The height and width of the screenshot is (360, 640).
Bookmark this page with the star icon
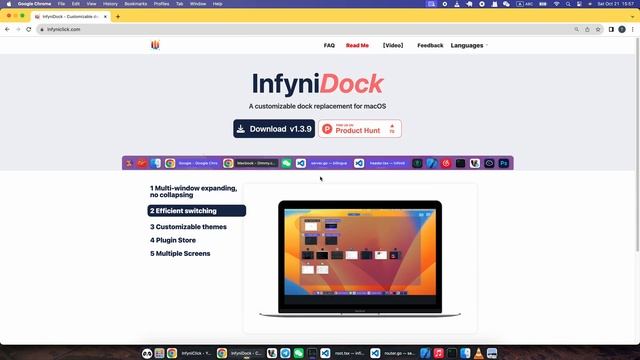[x=598, y=29]
